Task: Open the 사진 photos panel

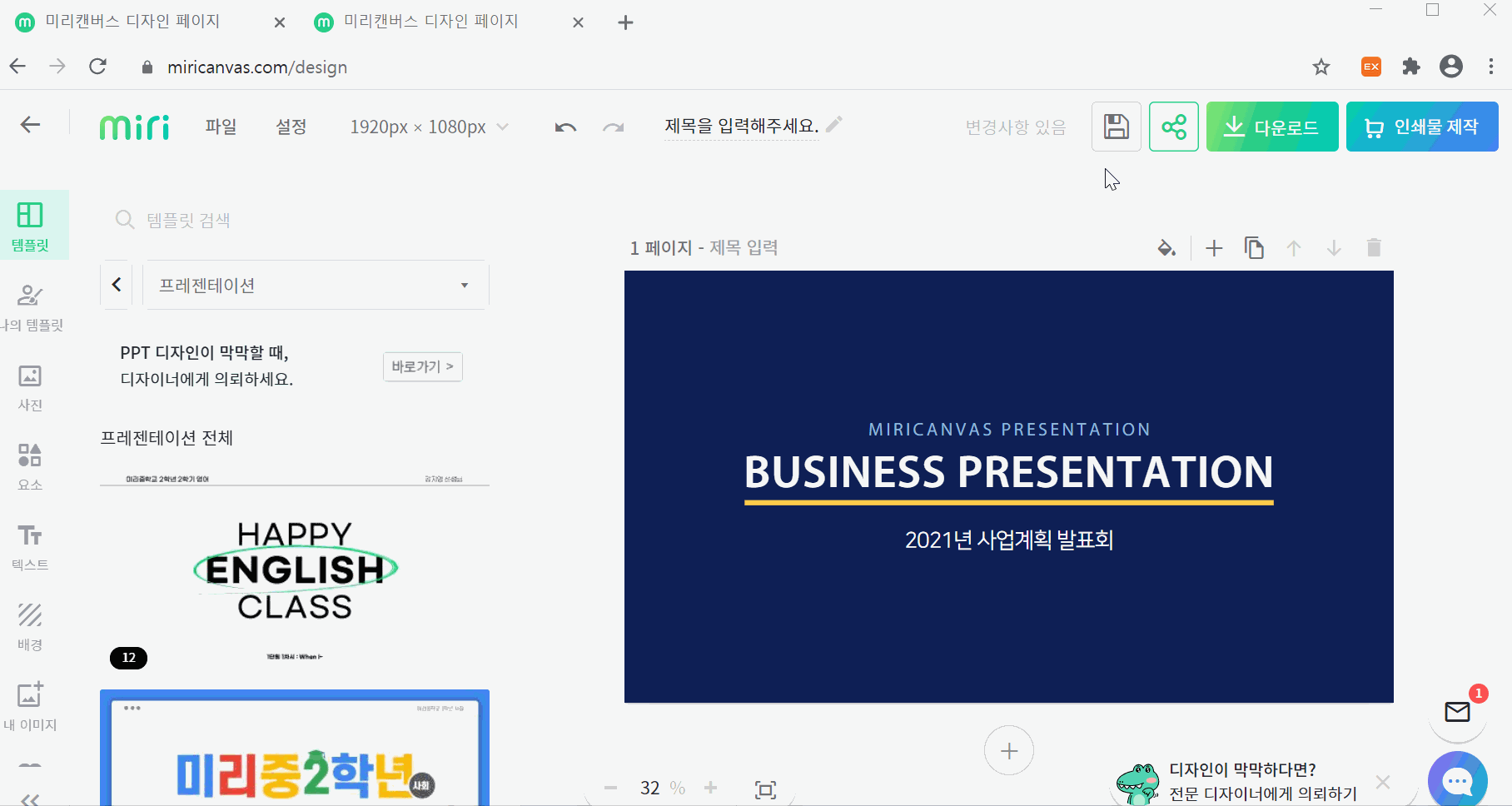Action: (x=31, y=387)
